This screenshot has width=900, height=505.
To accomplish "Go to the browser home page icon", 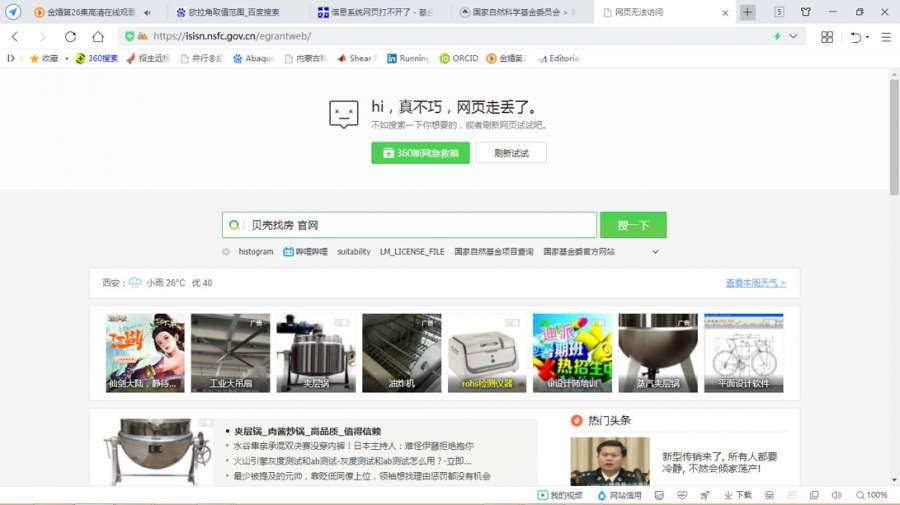I will pos(97,36).
